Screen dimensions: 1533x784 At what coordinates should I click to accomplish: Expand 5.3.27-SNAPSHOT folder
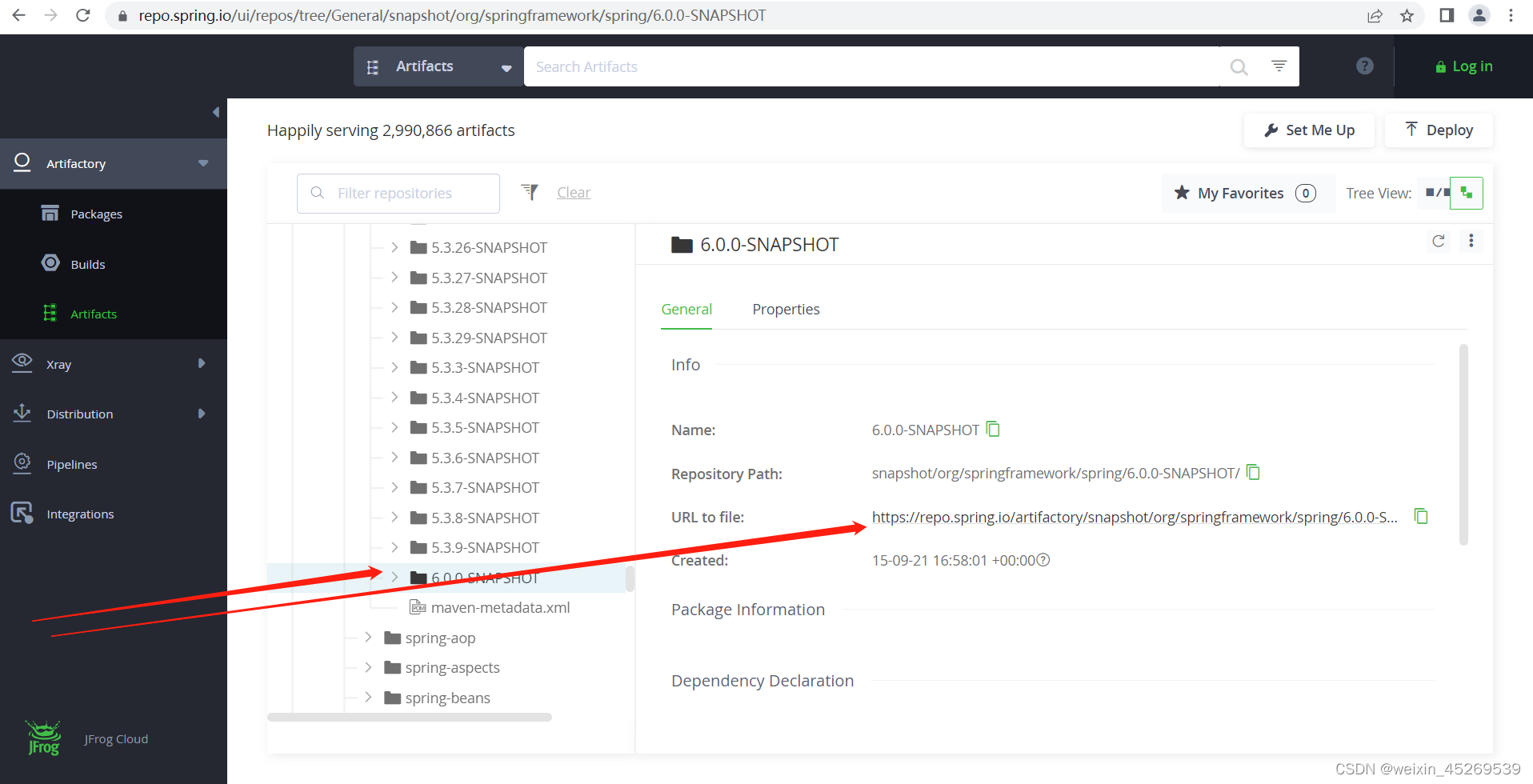coord(394,278)
